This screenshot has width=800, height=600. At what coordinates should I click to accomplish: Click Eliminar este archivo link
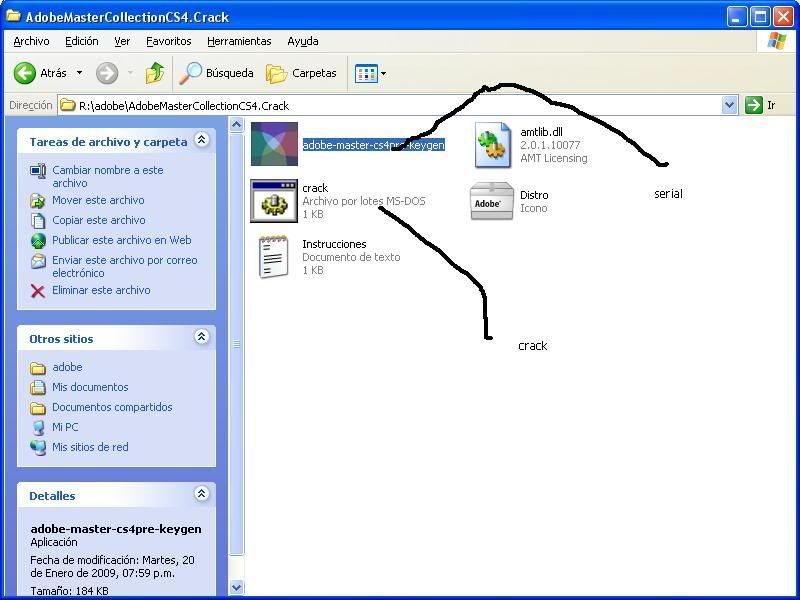[x=101, y=290]
